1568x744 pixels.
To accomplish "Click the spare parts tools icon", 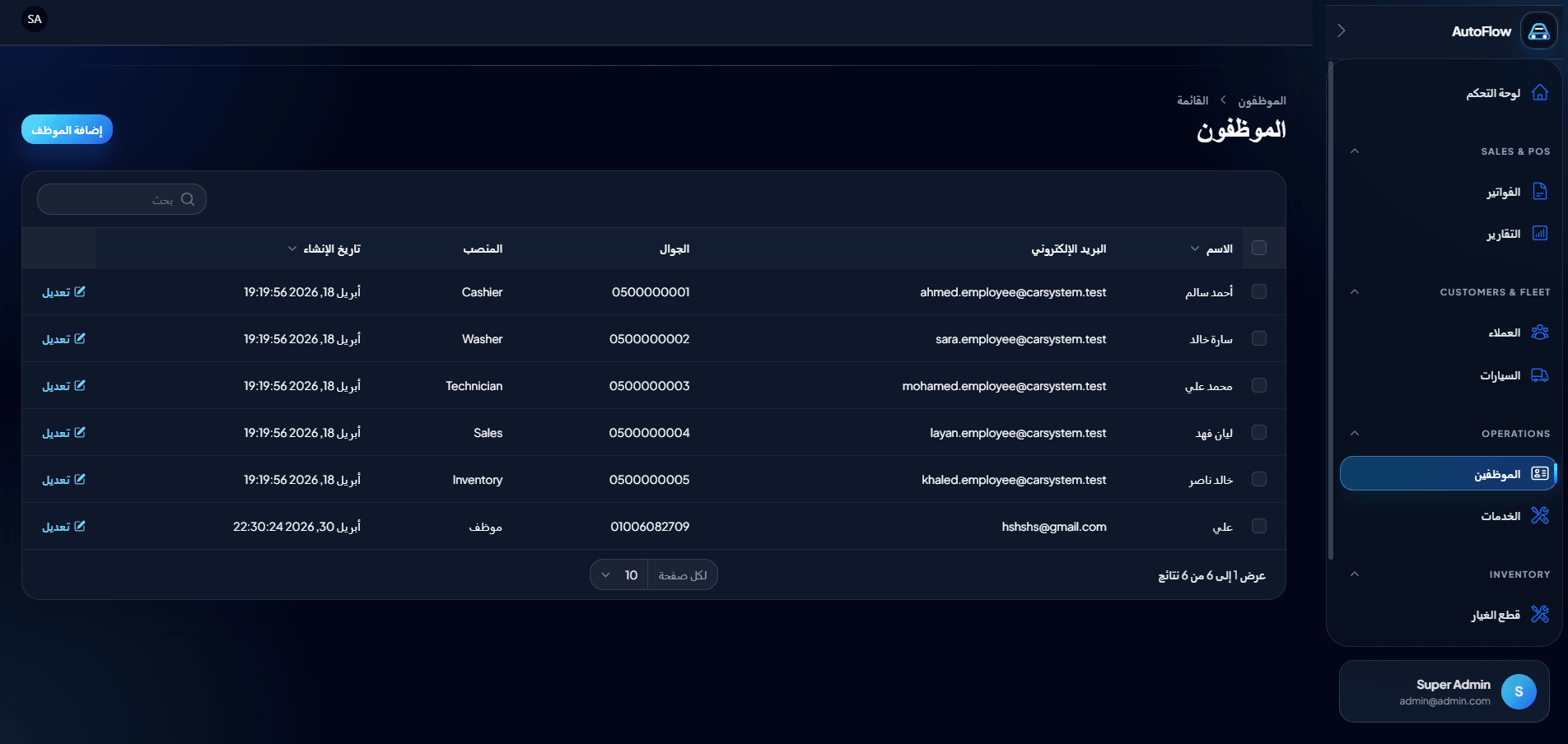I will point(1540,614).
